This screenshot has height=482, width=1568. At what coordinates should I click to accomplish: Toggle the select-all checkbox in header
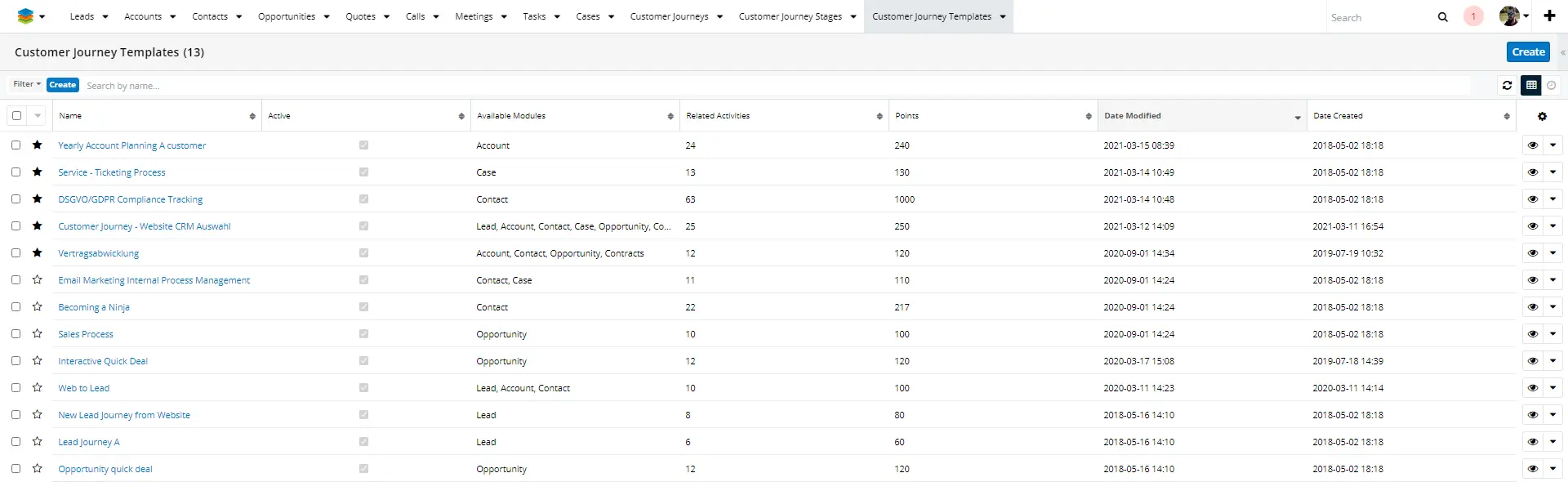pos(16,116)
